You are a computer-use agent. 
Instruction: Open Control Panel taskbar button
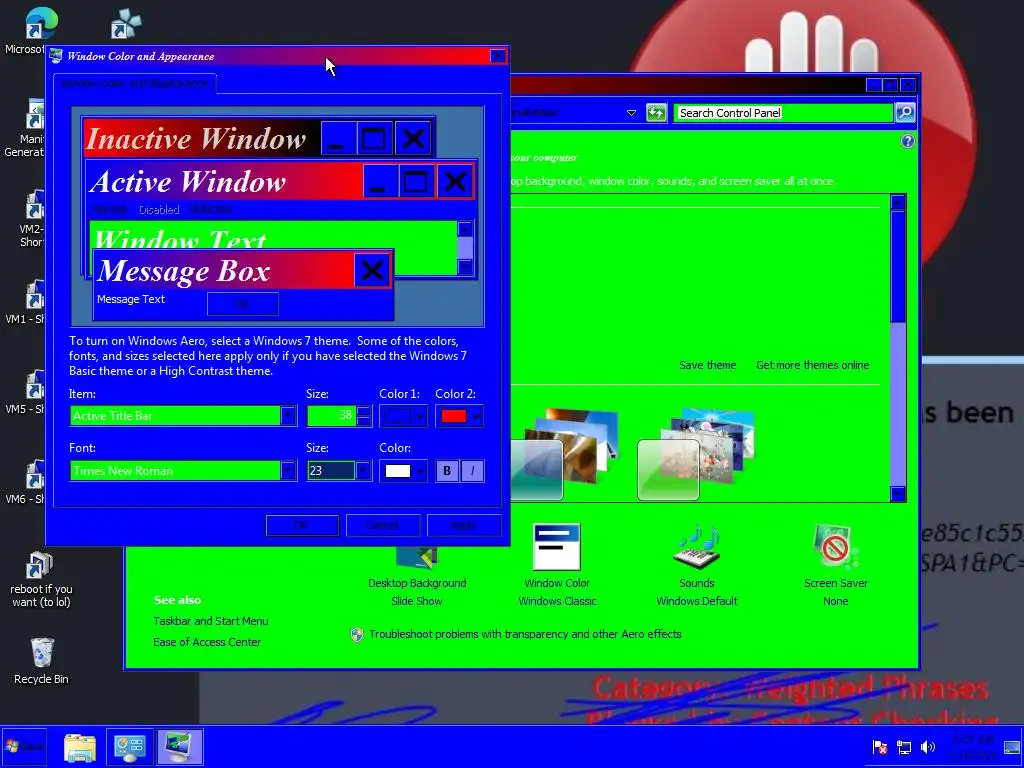click(x=129, y=746)
